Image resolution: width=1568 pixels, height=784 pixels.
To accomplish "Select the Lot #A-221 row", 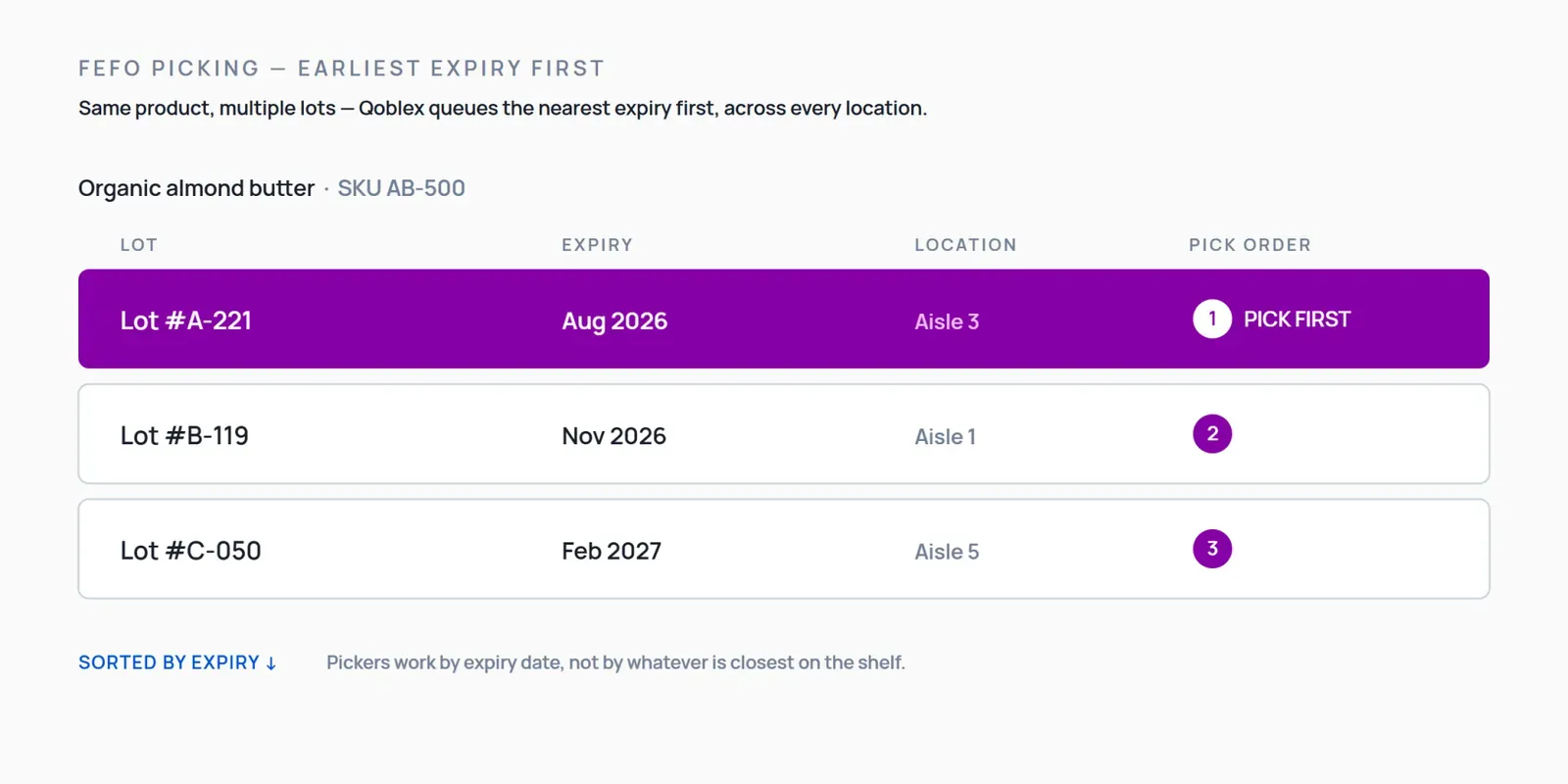I will pos(784,318).
